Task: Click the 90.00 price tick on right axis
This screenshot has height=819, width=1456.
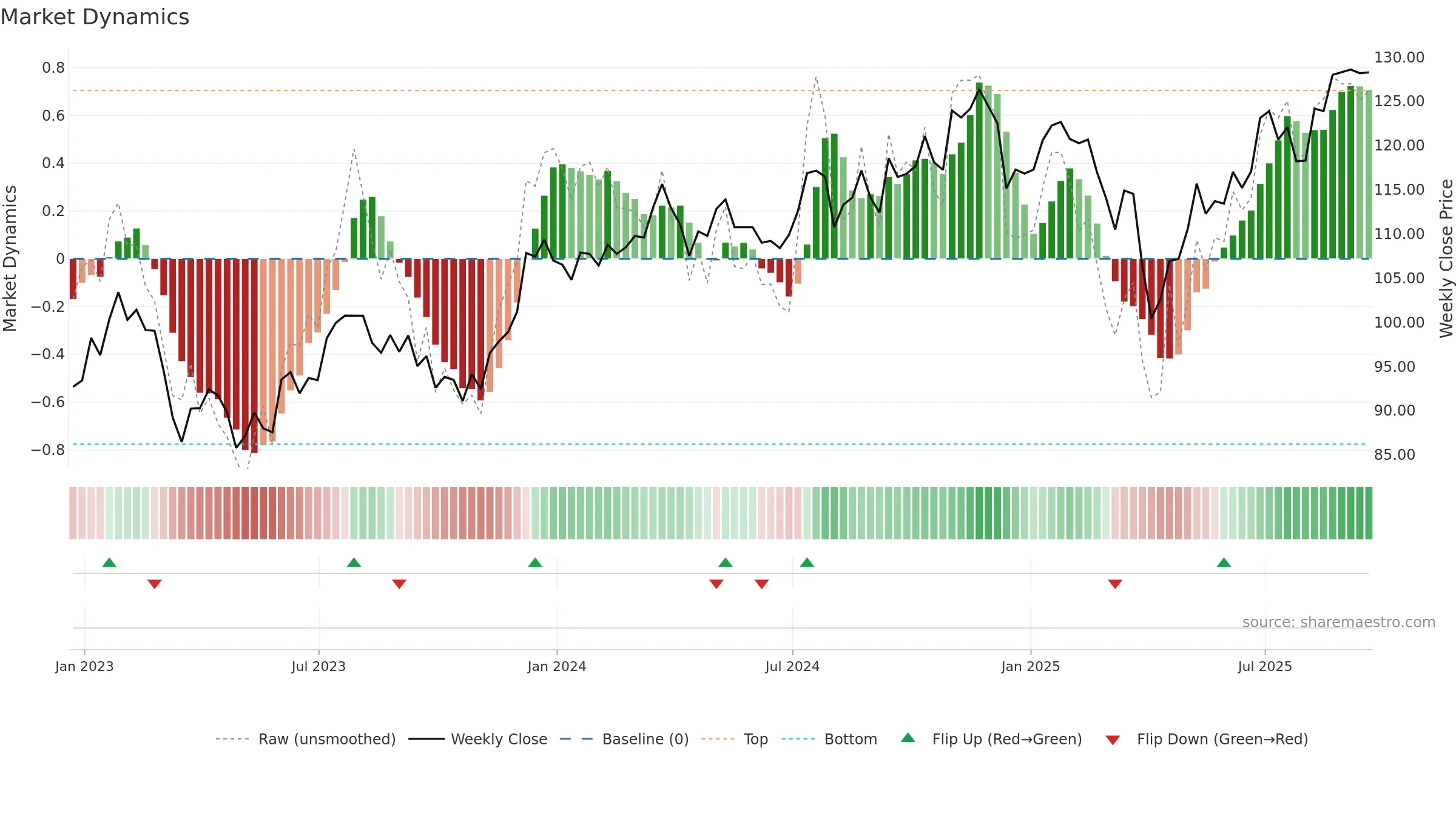Action: click(1395, 411)
